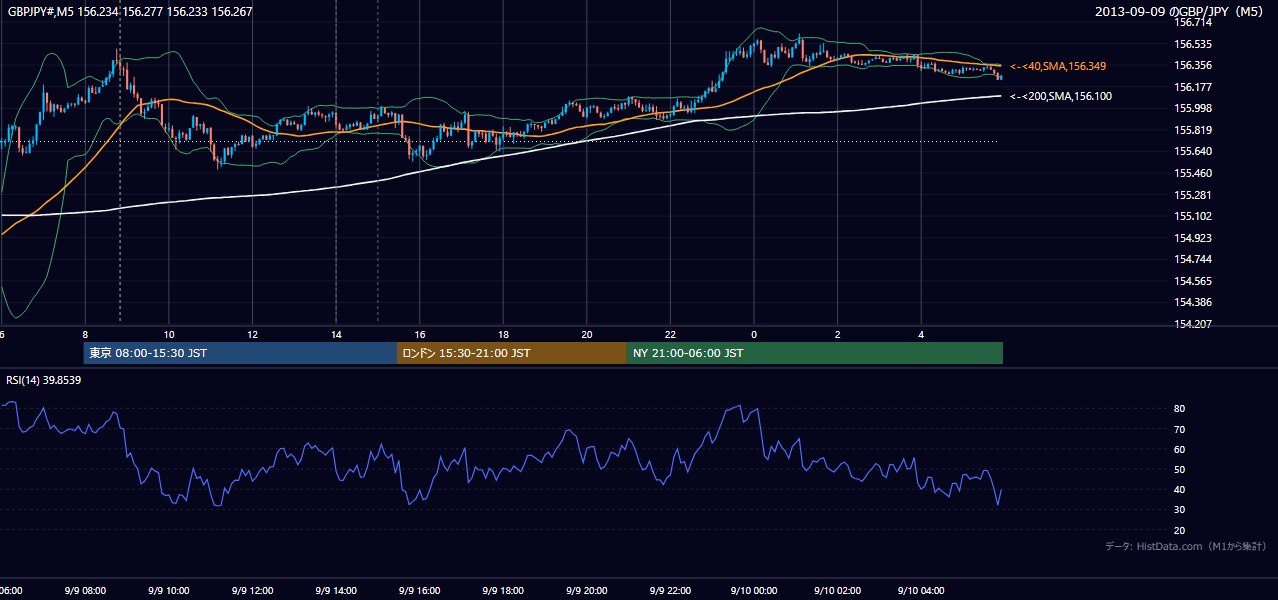Screen dimensions: 1278x600
Task: Click price level 155.460 on axis
Action: [1194, 173]
